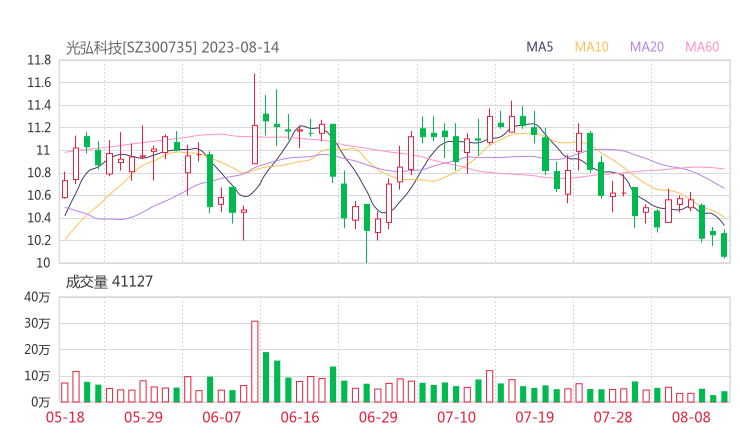The height and width of the screenshot is (440, 740).
Task: Click the 06-07 date label
Action: coord(221,417)
